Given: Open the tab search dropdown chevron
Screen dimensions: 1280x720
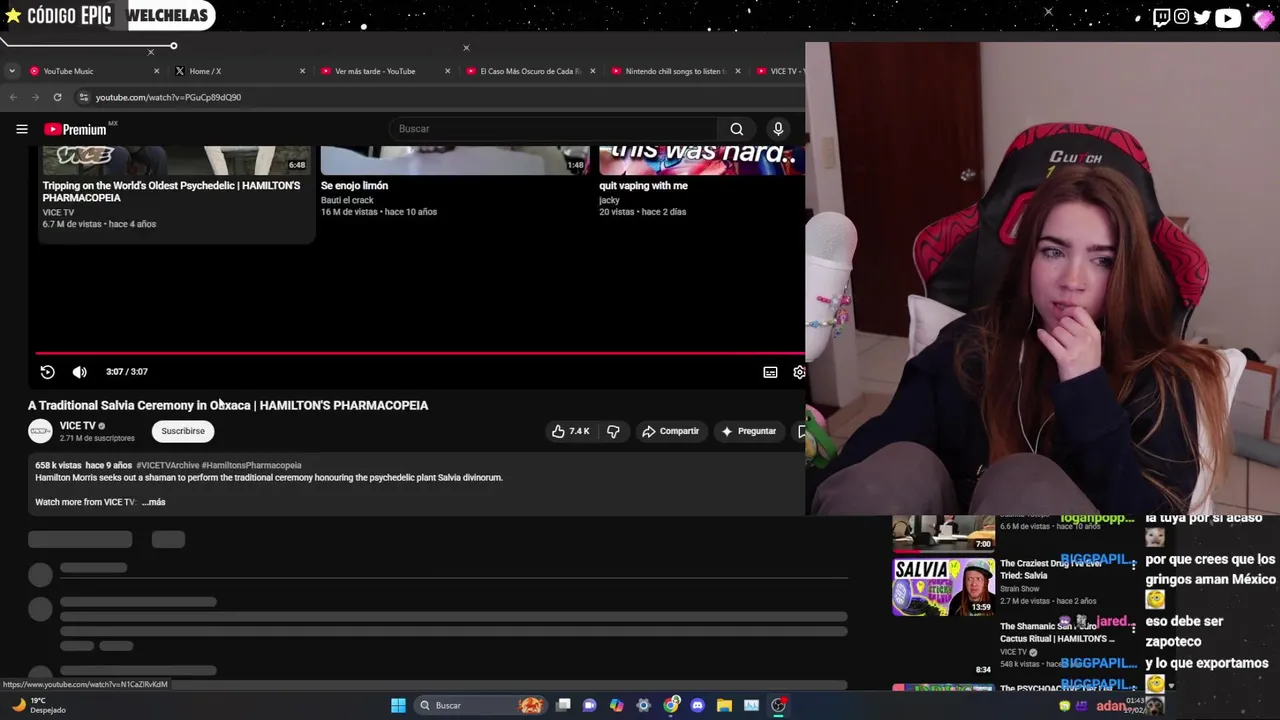Looking at the screenshot, I should pos(11,71).
